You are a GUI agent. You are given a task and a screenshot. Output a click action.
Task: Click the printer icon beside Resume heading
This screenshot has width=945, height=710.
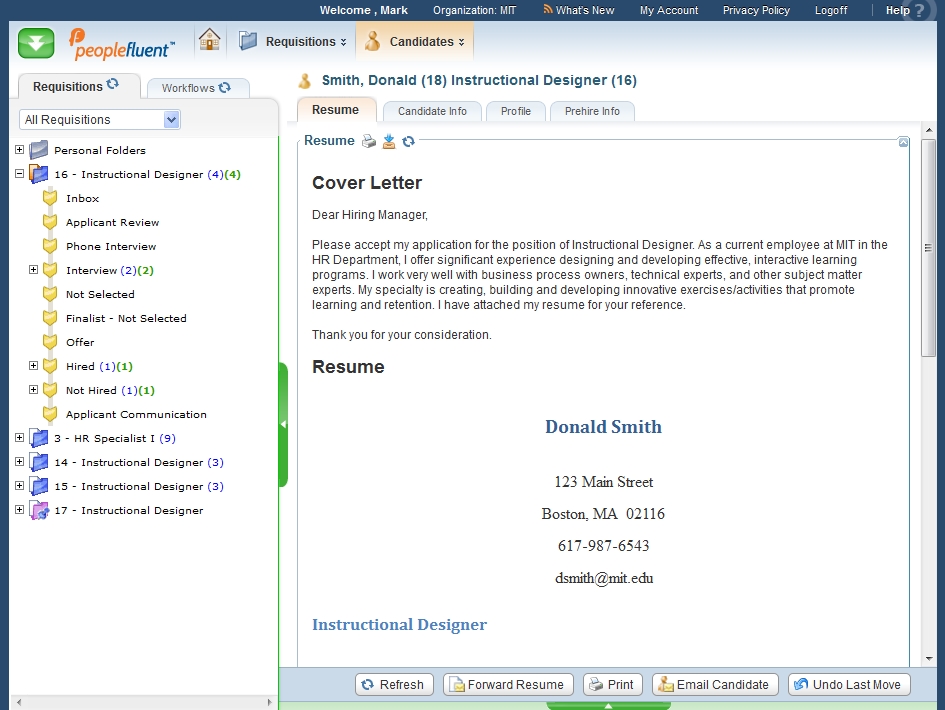pyautogui.click(x=369, y=141)
